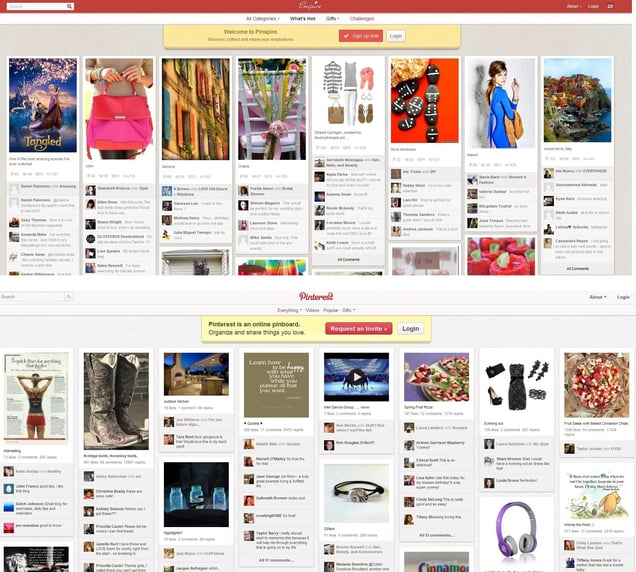Open the colorful shuttered building pin
This screenshot has width=636, height=572.
(x=196, y=109)
